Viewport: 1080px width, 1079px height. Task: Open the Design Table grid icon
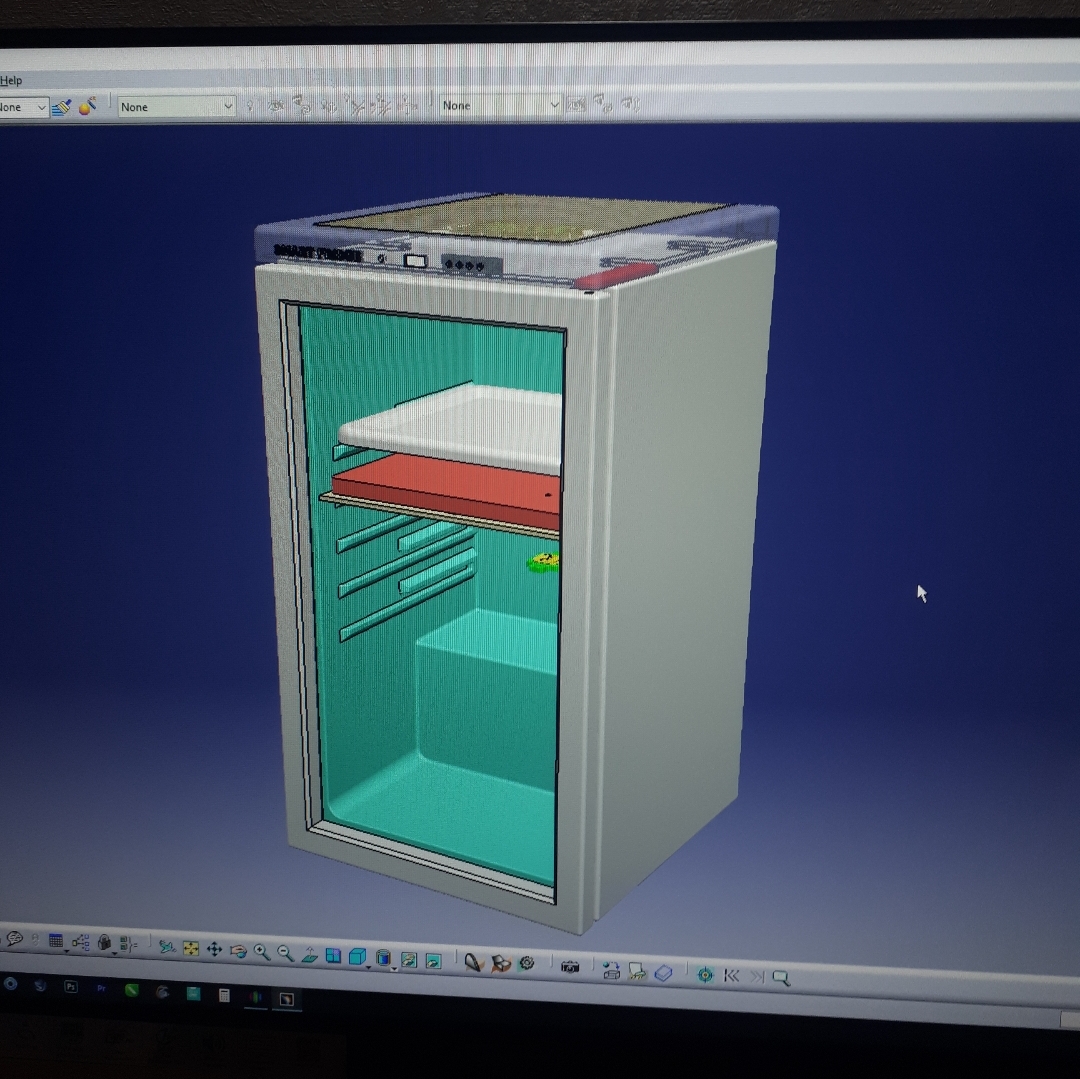tap(56, 941)
